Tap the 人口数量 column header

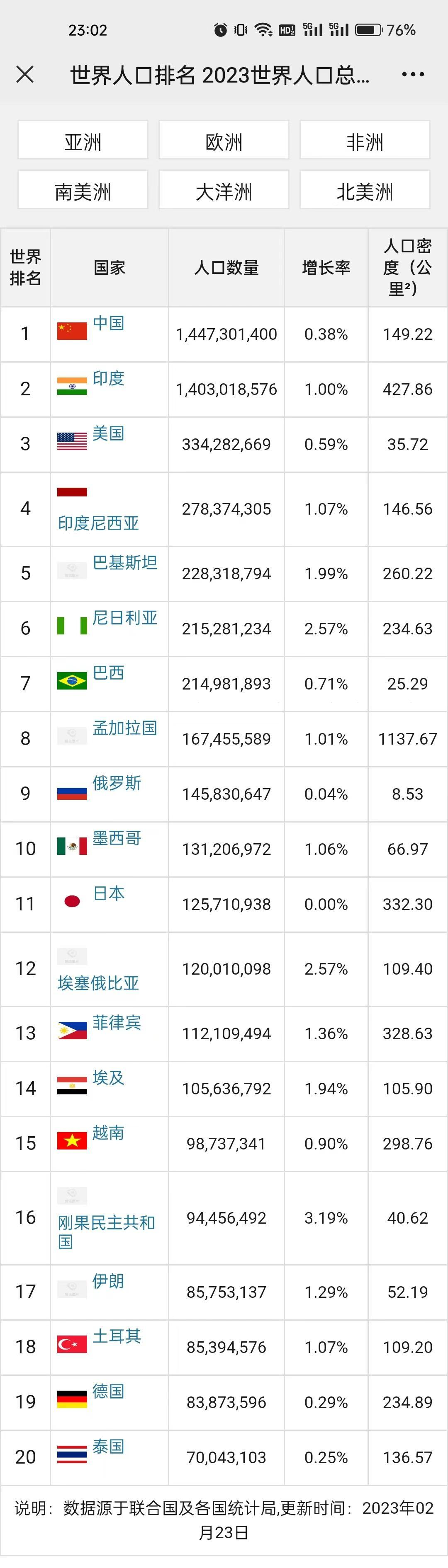[226, 267]
